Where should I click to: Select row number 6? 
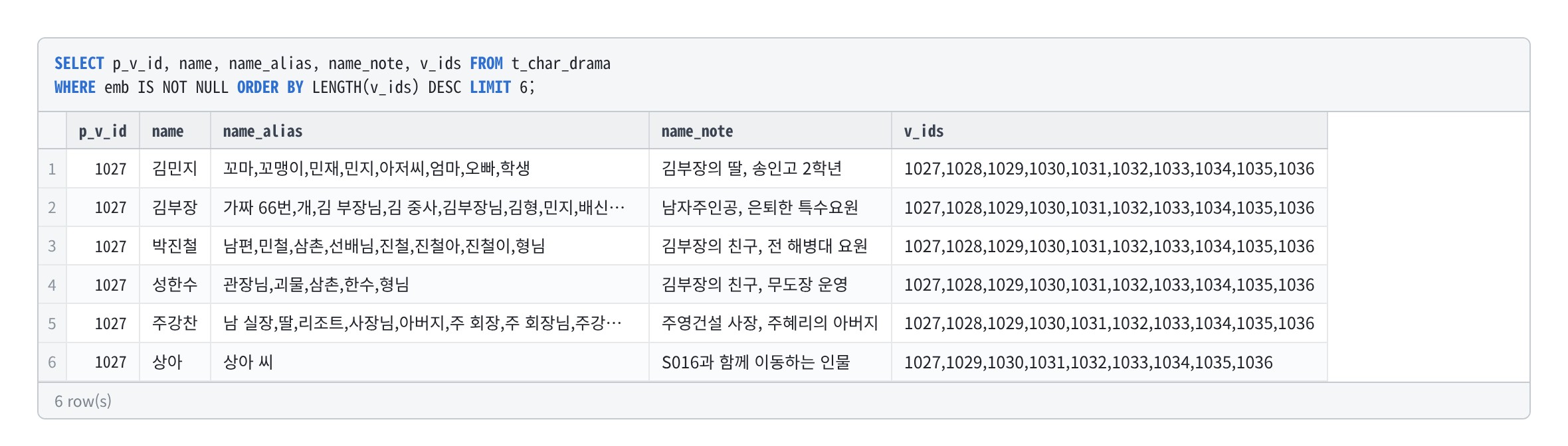tap(52, 362)
